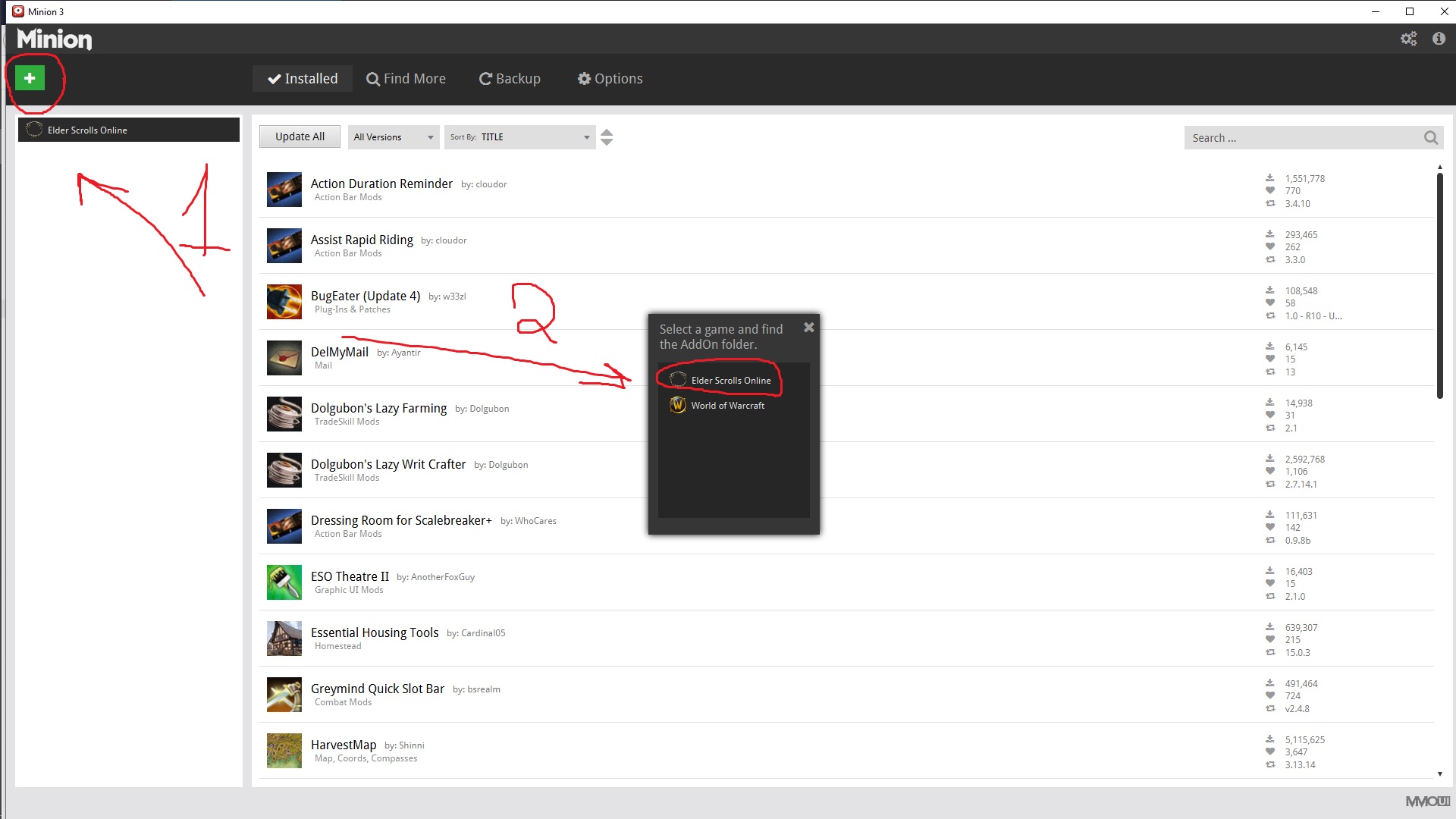The height and width of the screenshot is (819, 1456).
Task: Click the Greymind favorites count 724
Action: [1293, 696]
